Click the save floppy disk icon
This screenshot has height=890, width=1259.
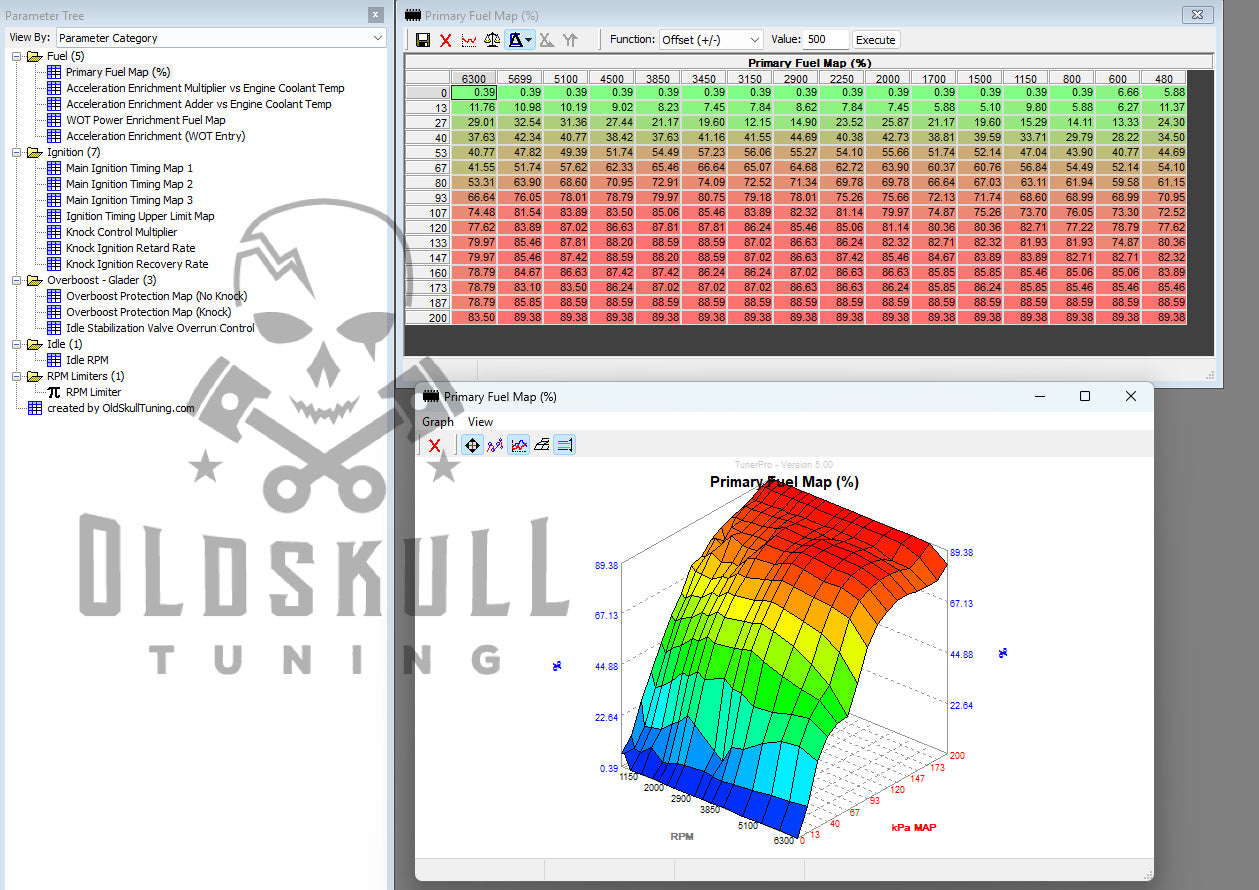coord(423,40)
